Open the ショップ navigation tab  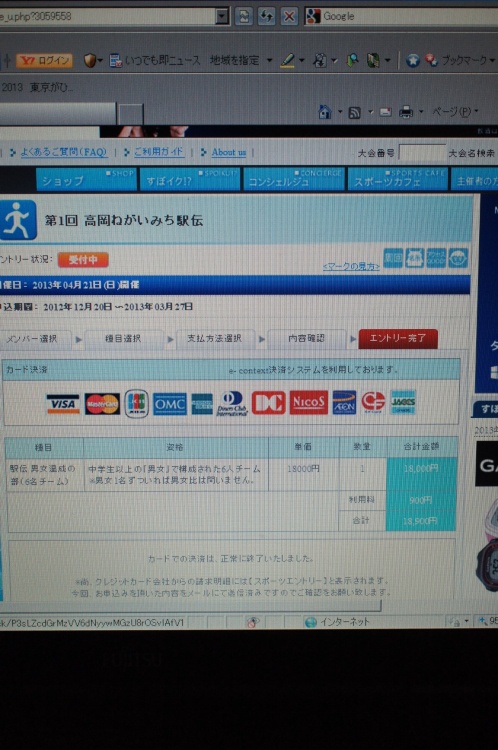coord(86,179)
